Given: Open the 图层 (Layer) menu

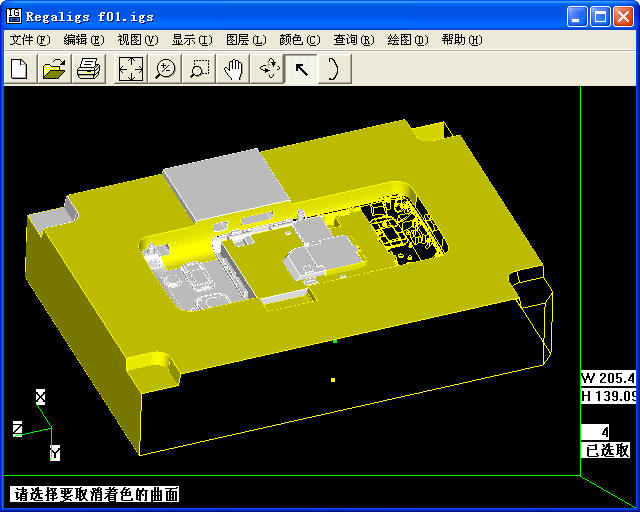Looking at the screenshot, I should coord(245,40).
